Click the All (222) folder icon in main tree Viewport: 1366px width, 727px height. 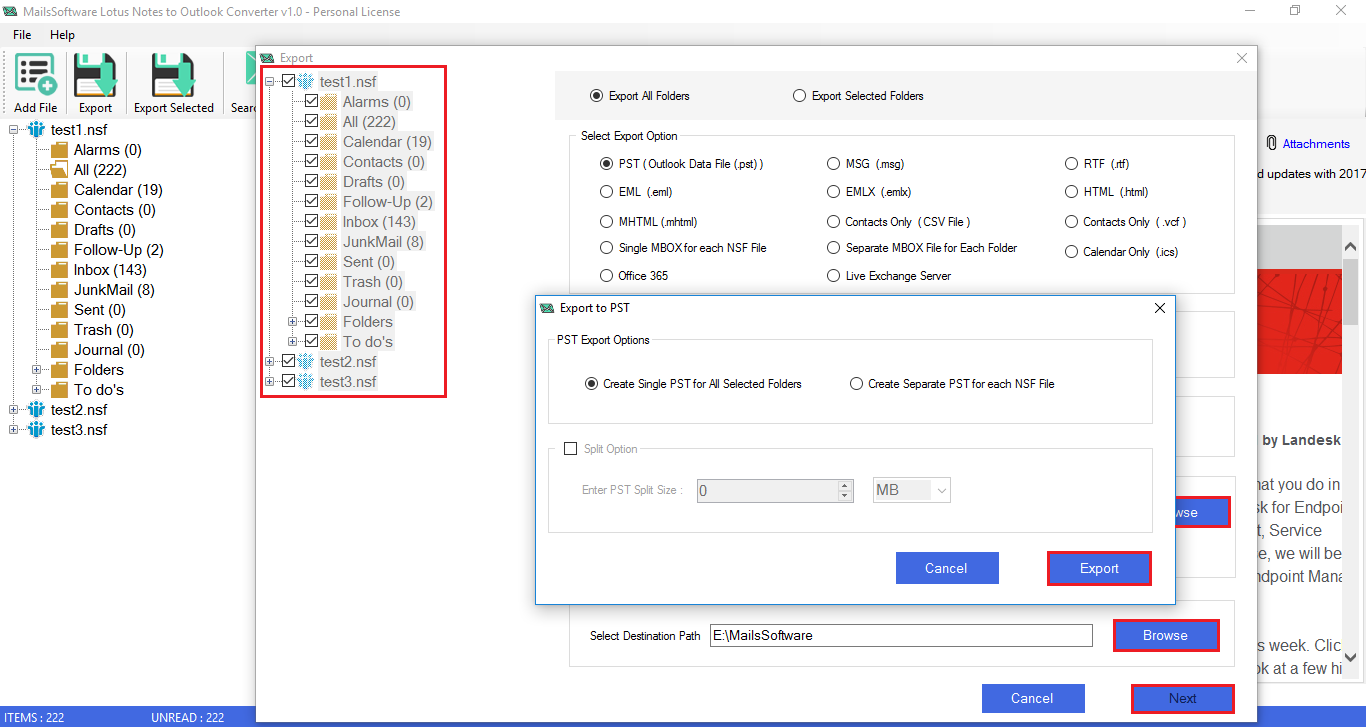click(x=59, y=170)
